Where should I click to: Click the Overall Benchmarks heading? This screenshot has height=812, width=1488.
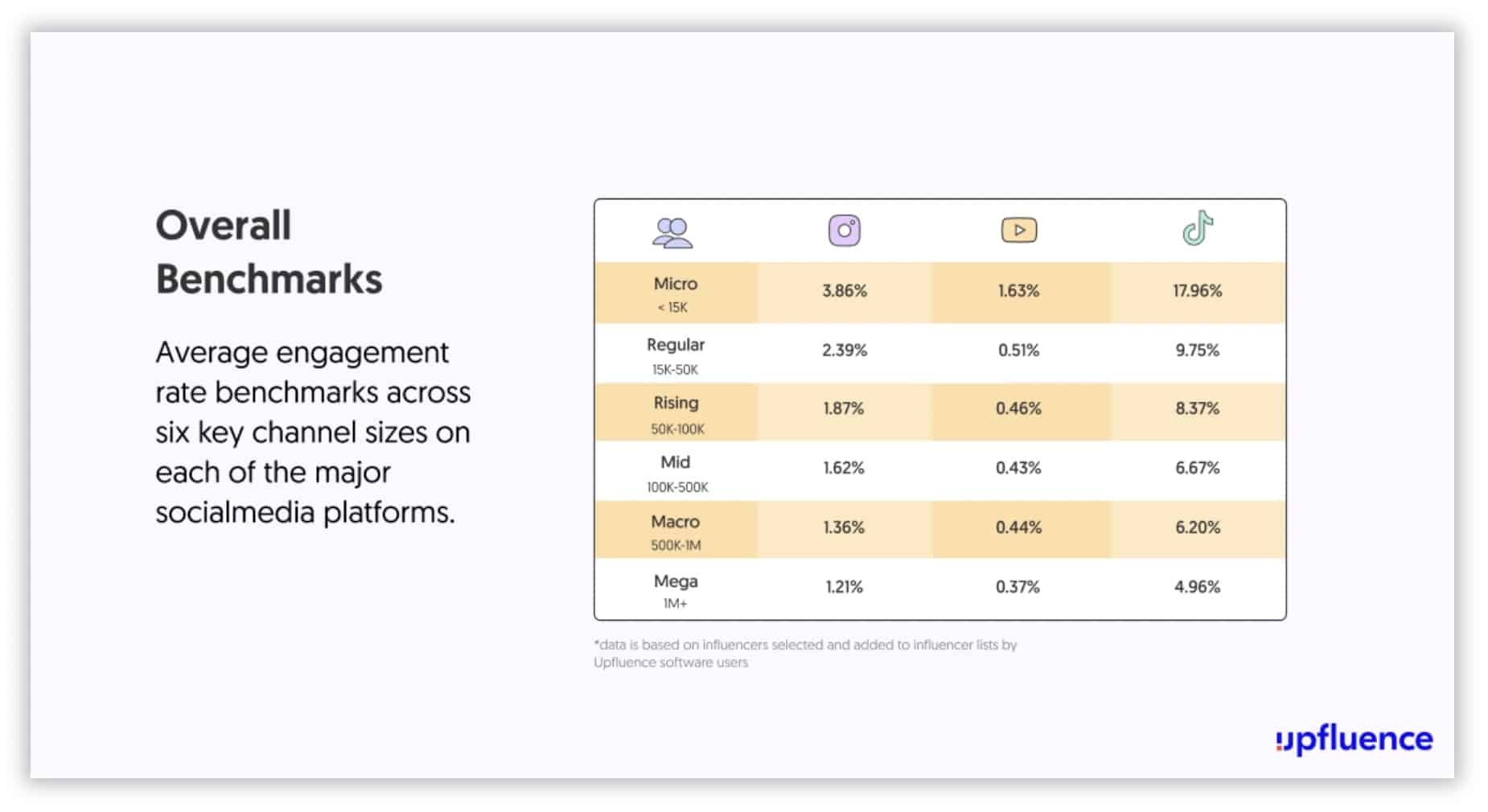tap(268, 252)
